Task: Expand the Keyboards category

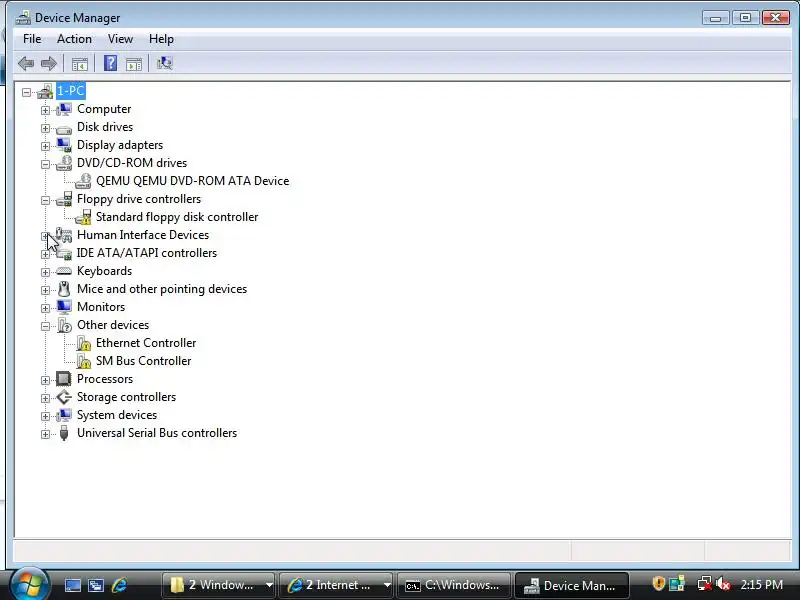Action: pos(45,272)
